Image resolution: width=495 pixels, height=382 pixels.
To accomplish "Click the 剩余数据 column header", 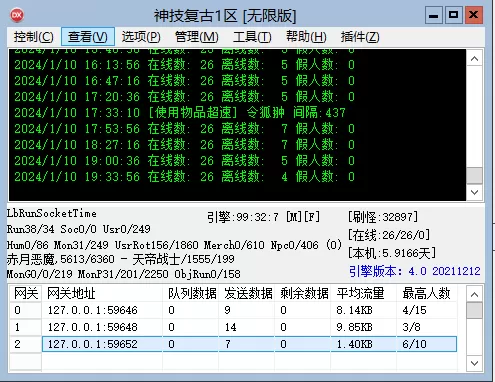I will click(303, 294).
